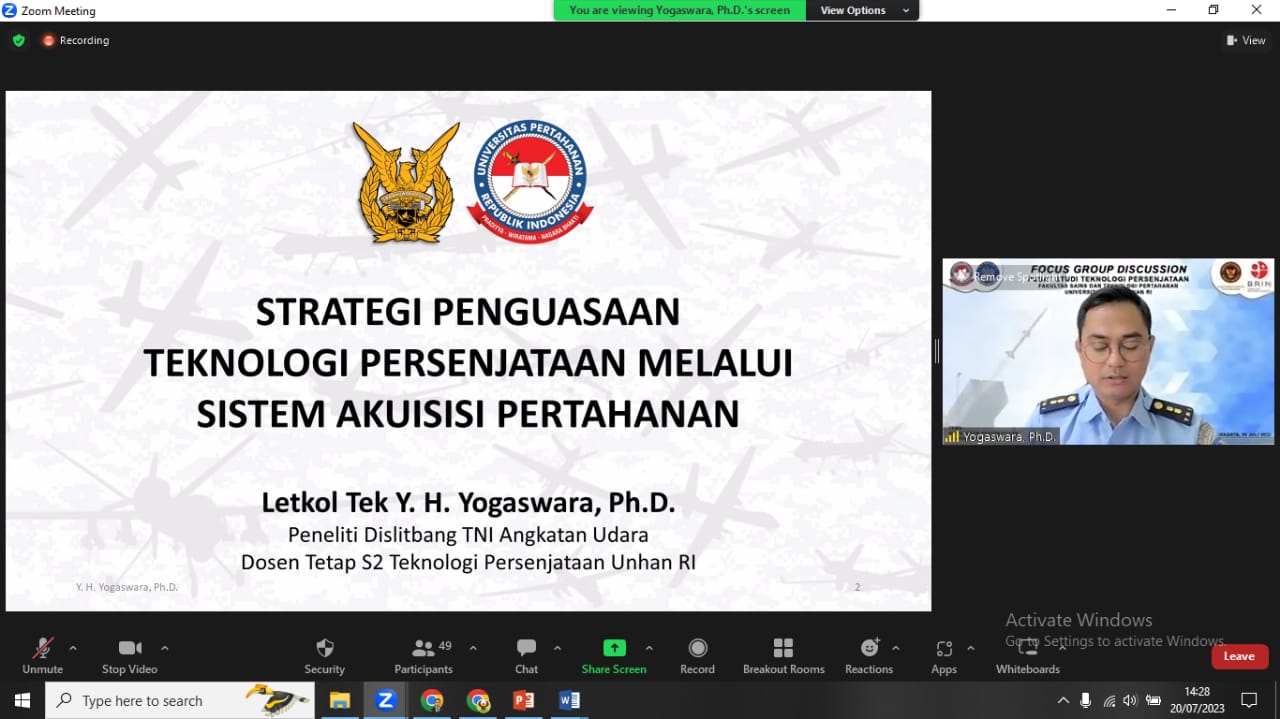Click the red Leave button
Screen dimensions: 1280x719
(1240, 656)
